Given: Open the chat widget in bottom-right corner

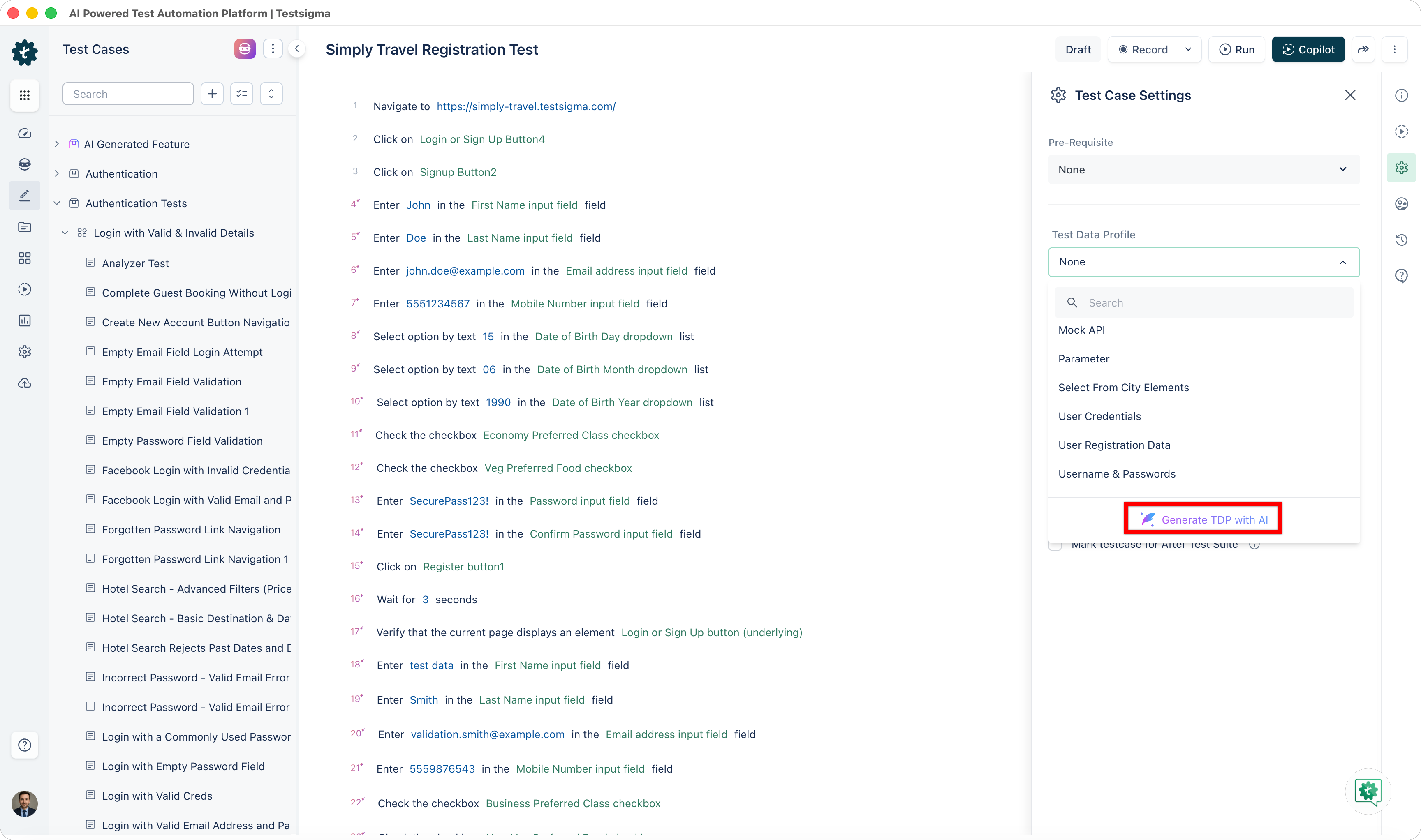Looking at the screenshot, I should click(x=1368, y=792).
